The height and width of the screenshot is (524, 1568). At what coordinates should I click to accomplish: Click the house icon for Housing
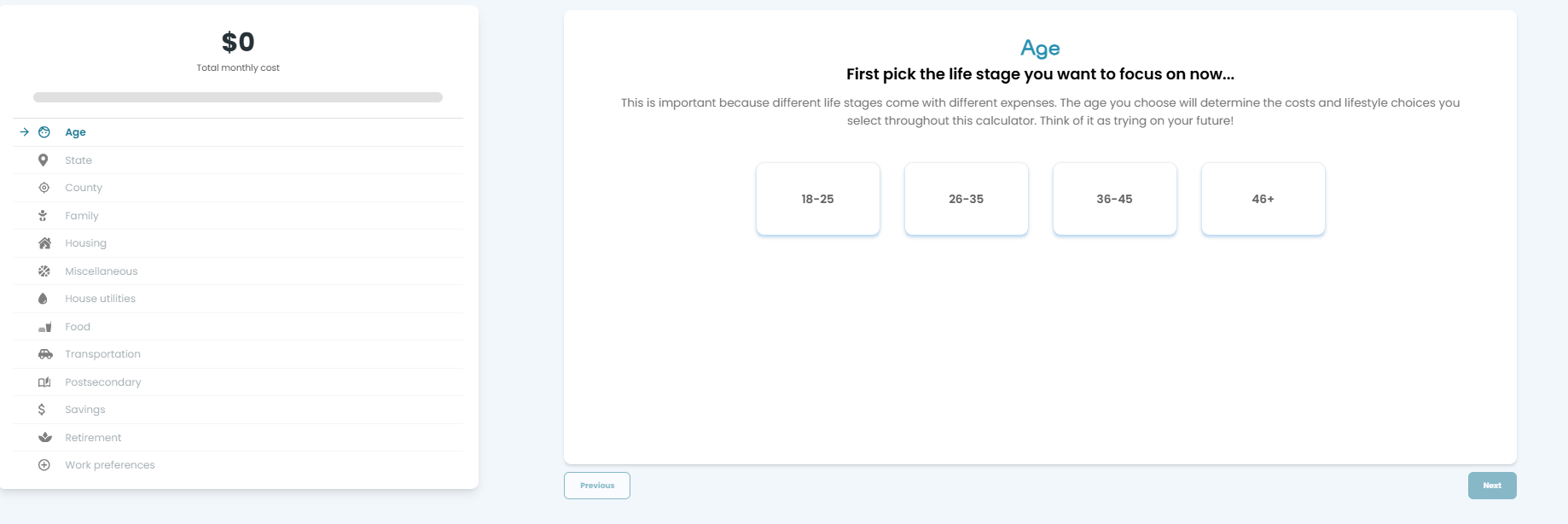44,243
